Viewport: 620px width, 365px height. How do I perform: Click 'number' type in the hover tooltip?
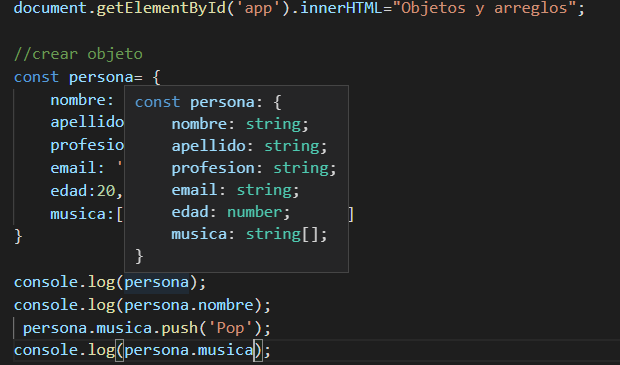pyautogui.click(x=254, y=212)
